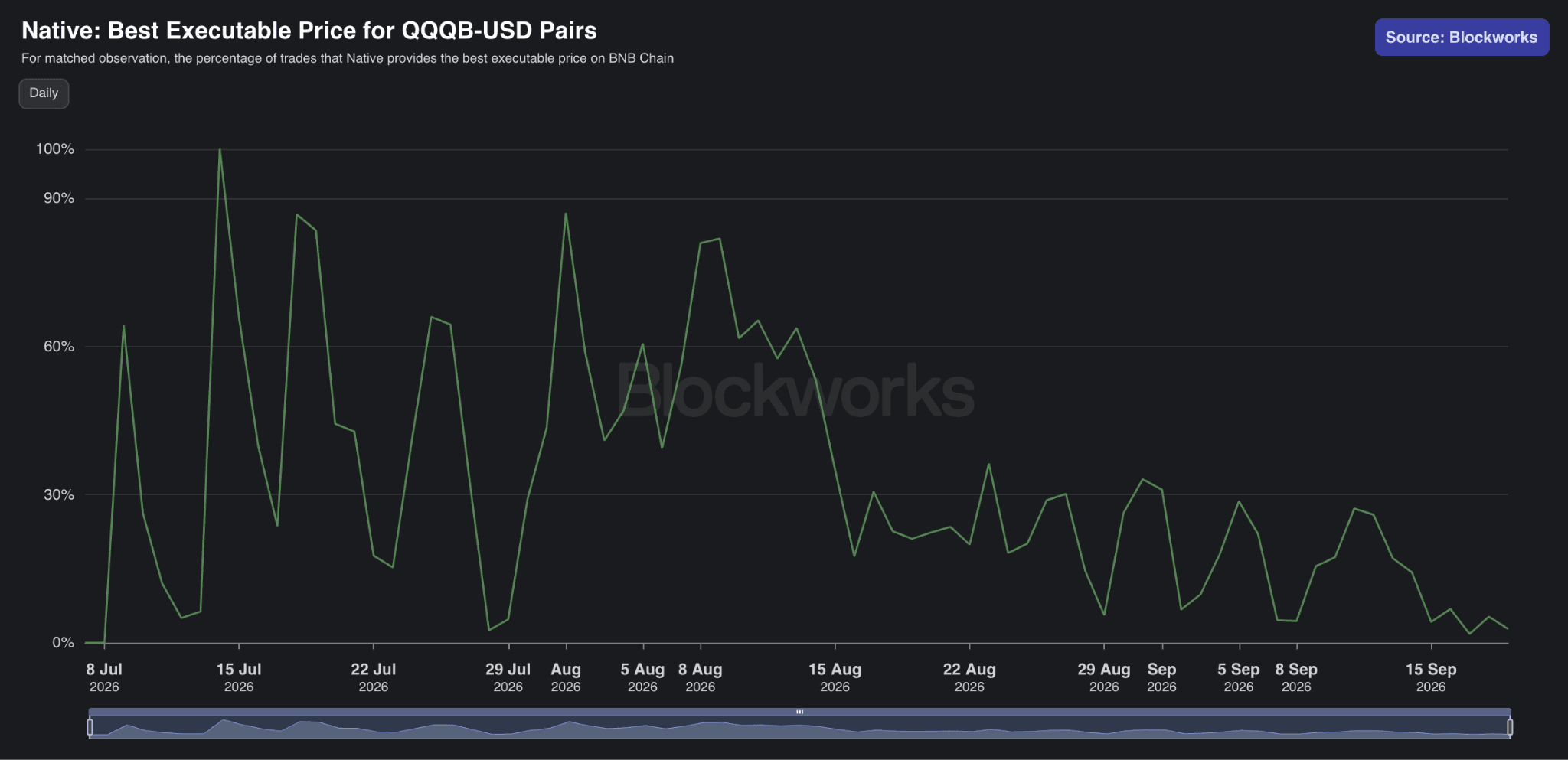Click the 15 Sep 2026 axis label
The width and height of the screenshot is (1568, 760).
1430,677
